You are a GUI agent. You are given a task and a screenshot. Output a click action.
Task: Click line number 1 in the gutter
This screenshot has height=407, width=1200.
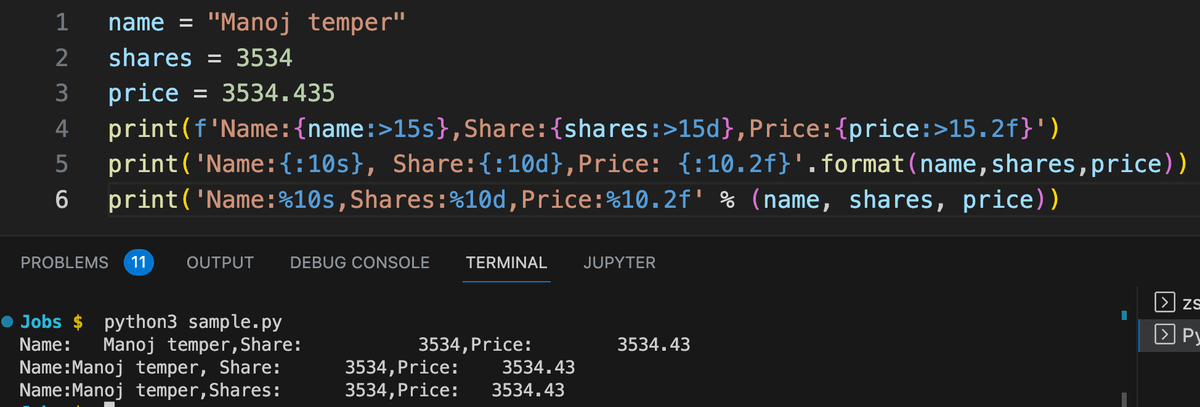(60, 22)
